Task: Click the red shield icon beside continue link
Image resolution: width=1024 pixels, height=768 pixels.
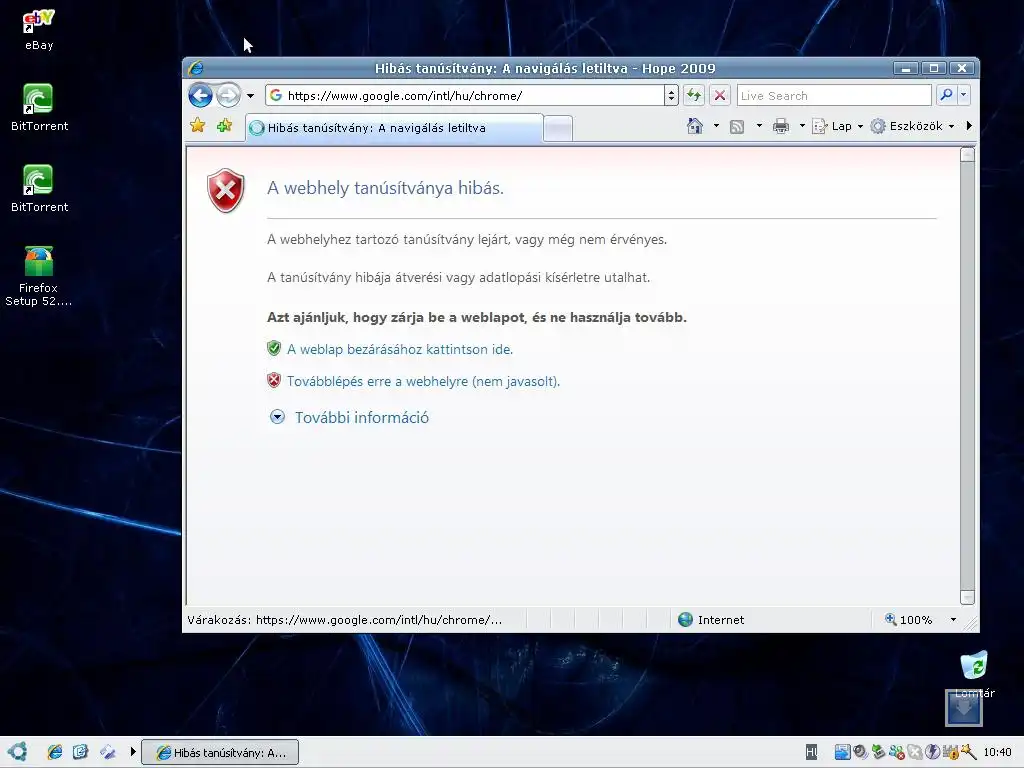Action: click(x=274, y=380)
